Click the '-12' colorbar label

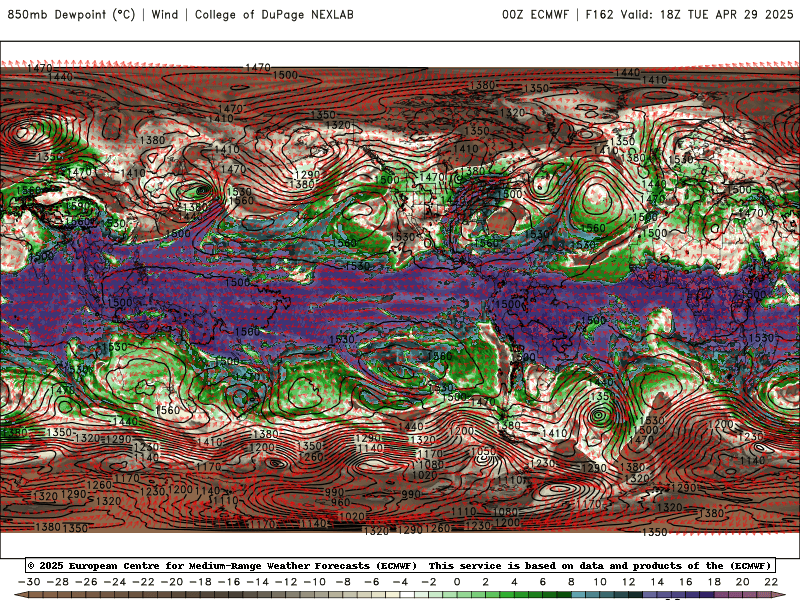(x=286, y=582)
